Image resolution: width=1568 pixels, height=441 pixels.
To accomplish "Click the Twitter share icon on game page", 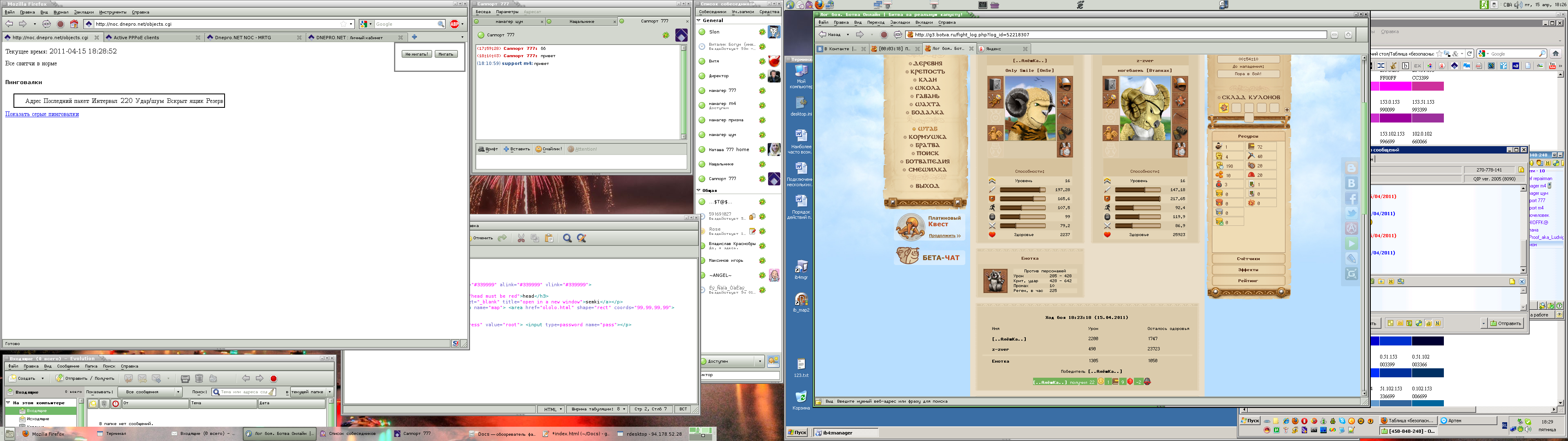I will pyautogui.click(x=1351, y=213).
